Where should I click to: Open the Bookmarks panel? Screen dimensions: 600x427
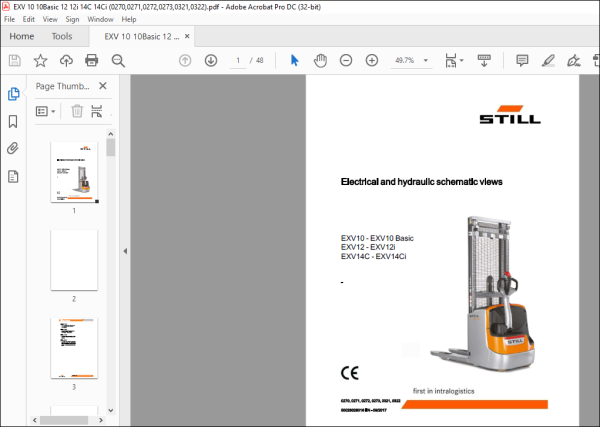[13, 121]
